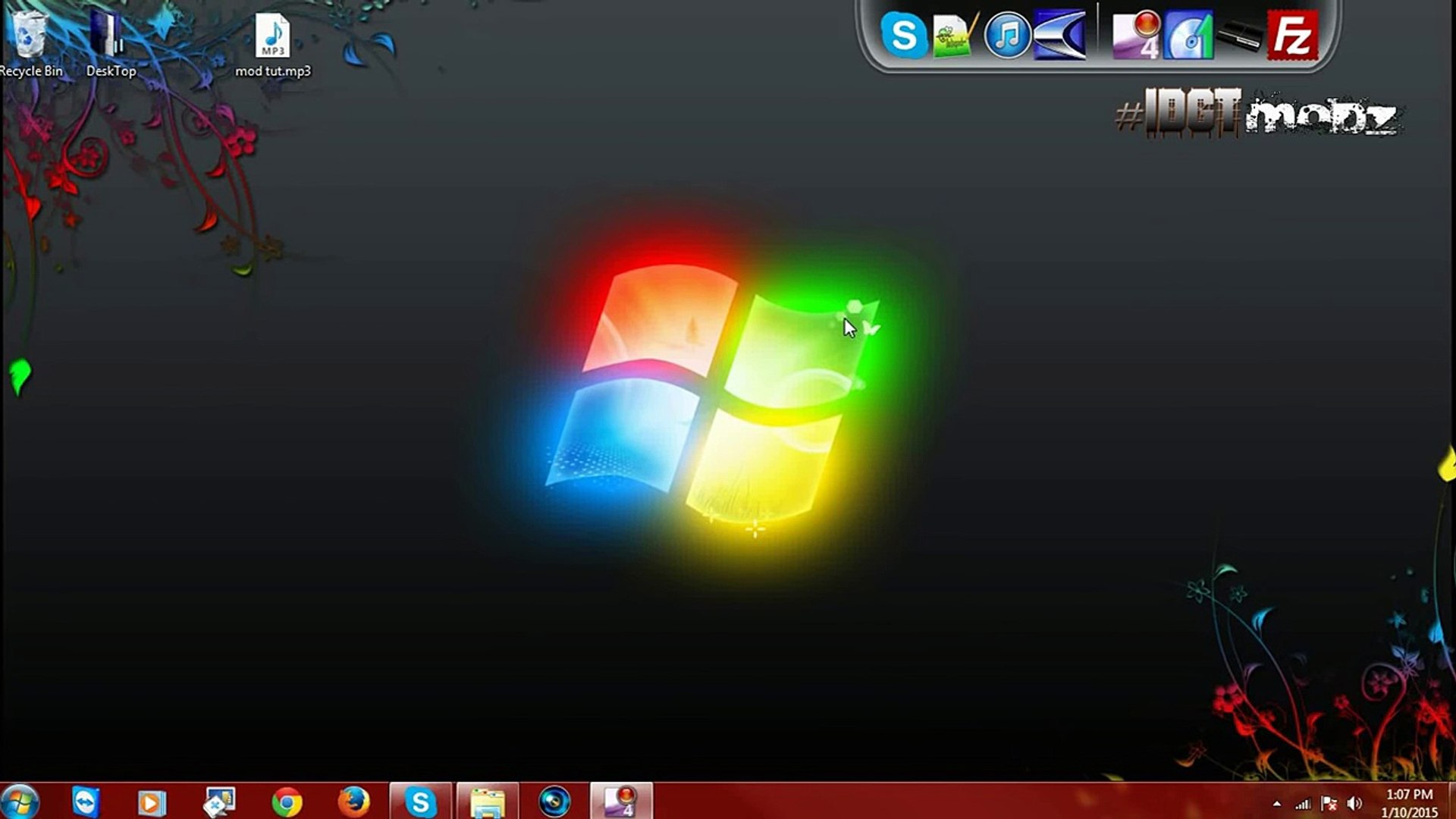Open FileZilla from the top dock
This screenshot has width=1456, height=819.
[x=1293, y=36]
